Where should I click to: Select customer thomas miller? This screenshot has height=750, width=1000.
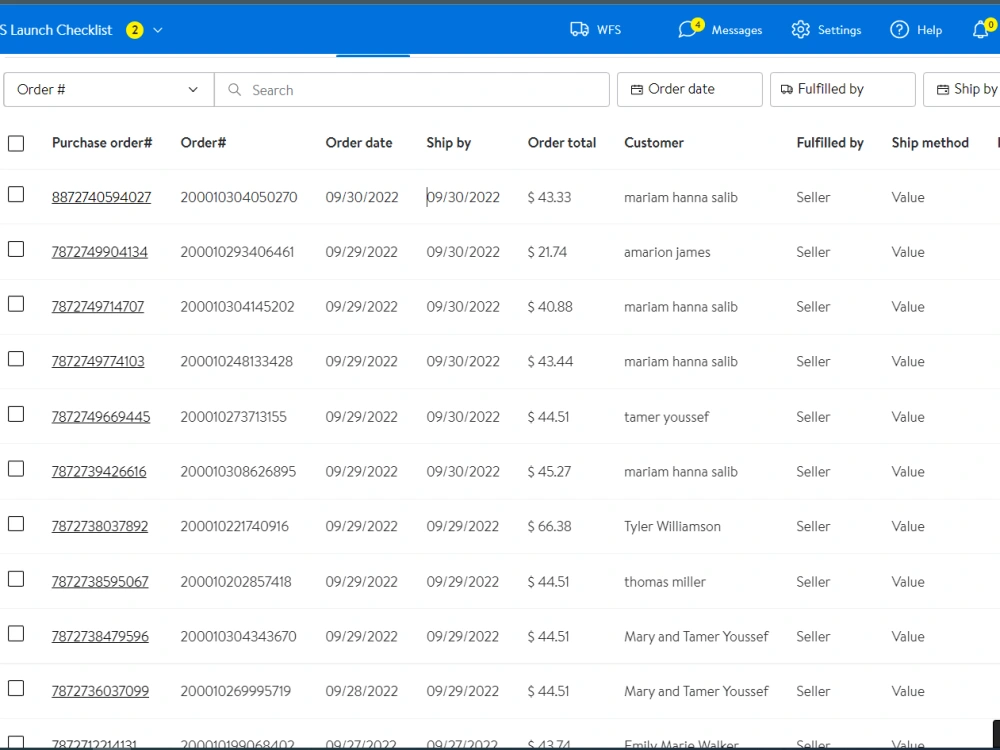665,582
